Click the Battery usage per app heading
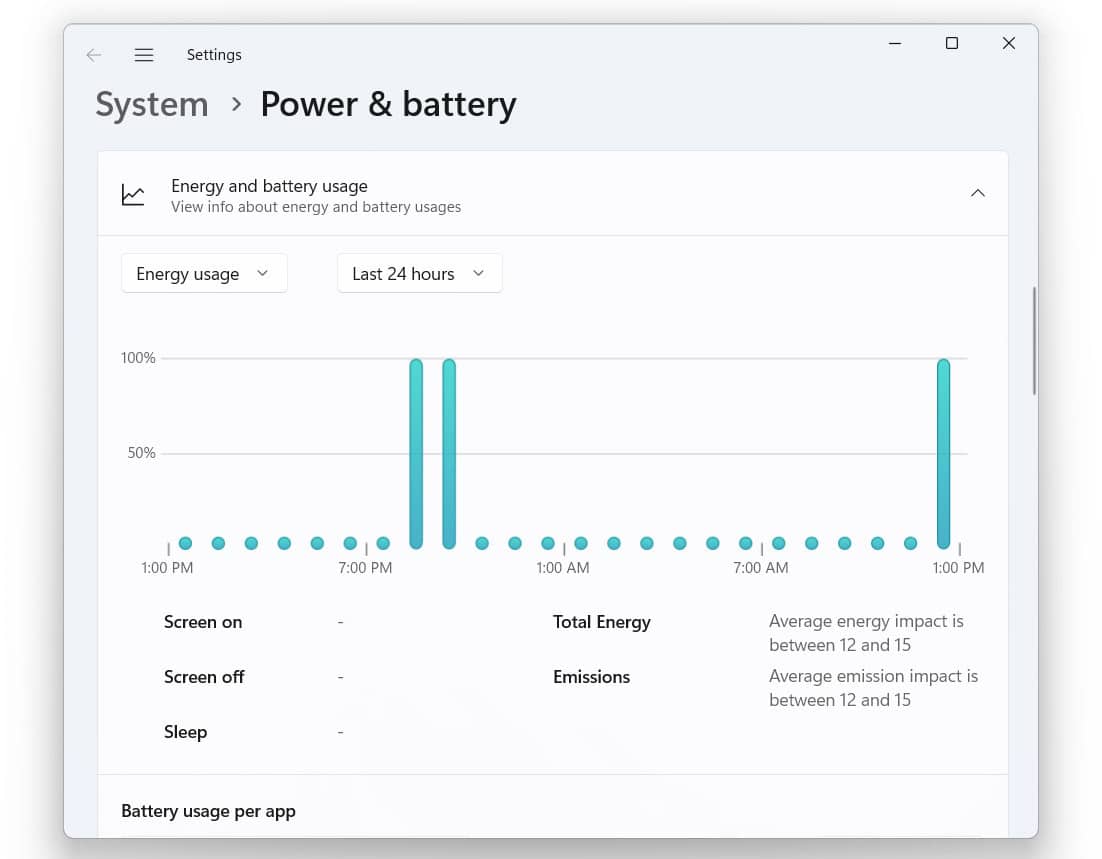 click(x=208, y=811)
